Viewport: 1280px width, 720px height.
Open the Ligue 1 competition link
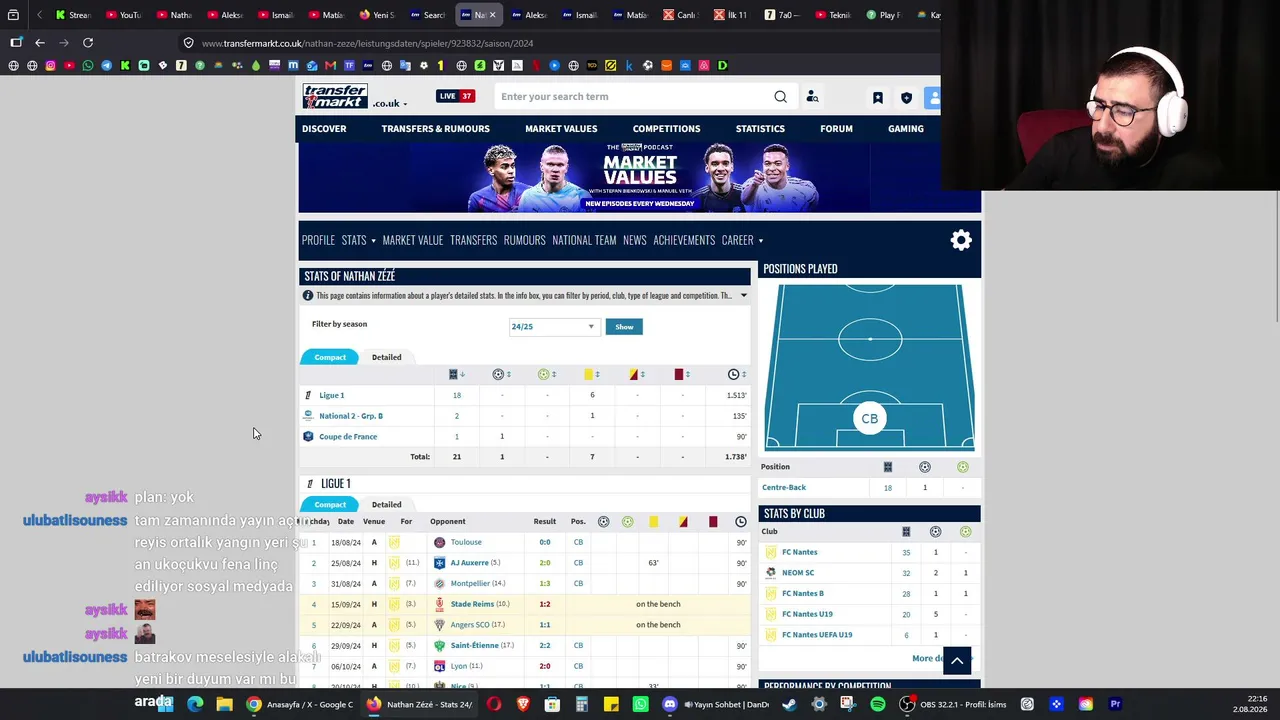point(331,395)
